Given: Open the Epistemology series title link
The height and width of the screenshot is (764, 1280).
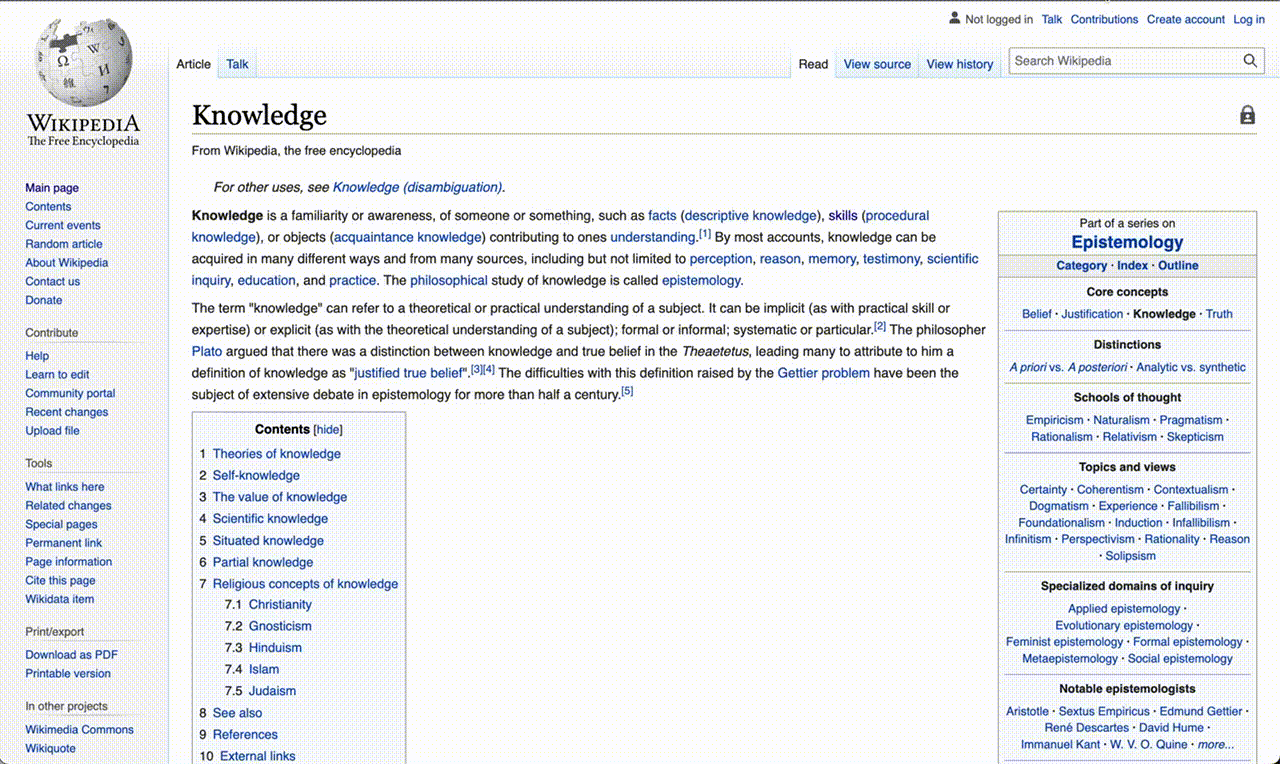Looking at the screenshot, I should coord(1127,242).
